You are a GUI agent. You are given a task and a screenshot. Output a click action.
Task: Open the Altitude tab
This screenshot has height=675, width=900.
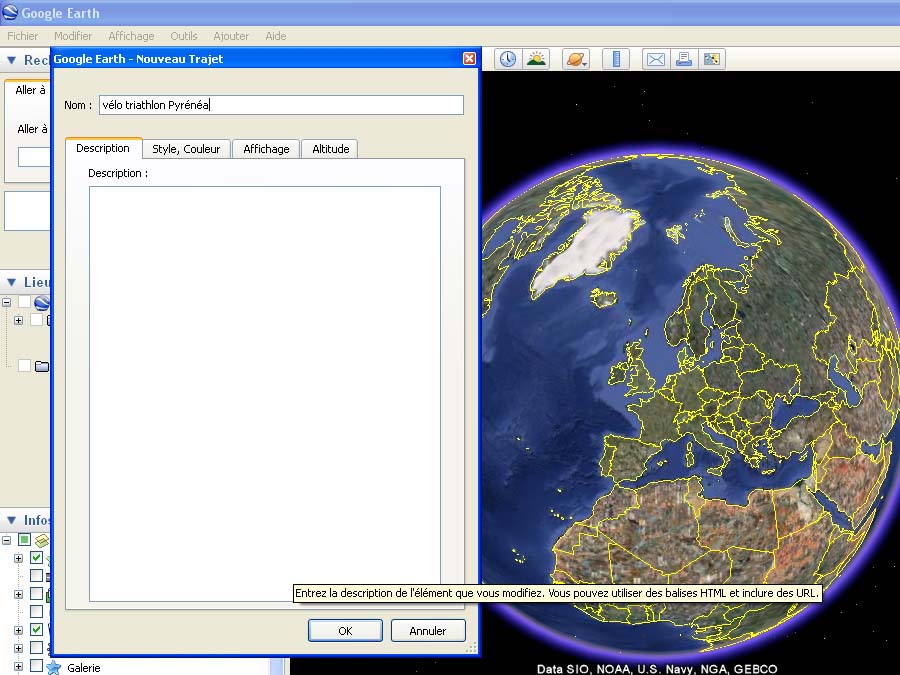(330, 149)
